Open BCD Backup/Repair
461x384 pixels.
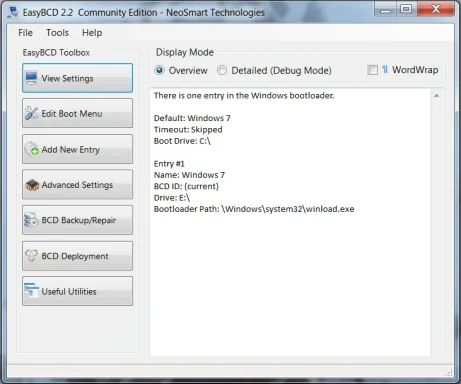pos(77,220)
